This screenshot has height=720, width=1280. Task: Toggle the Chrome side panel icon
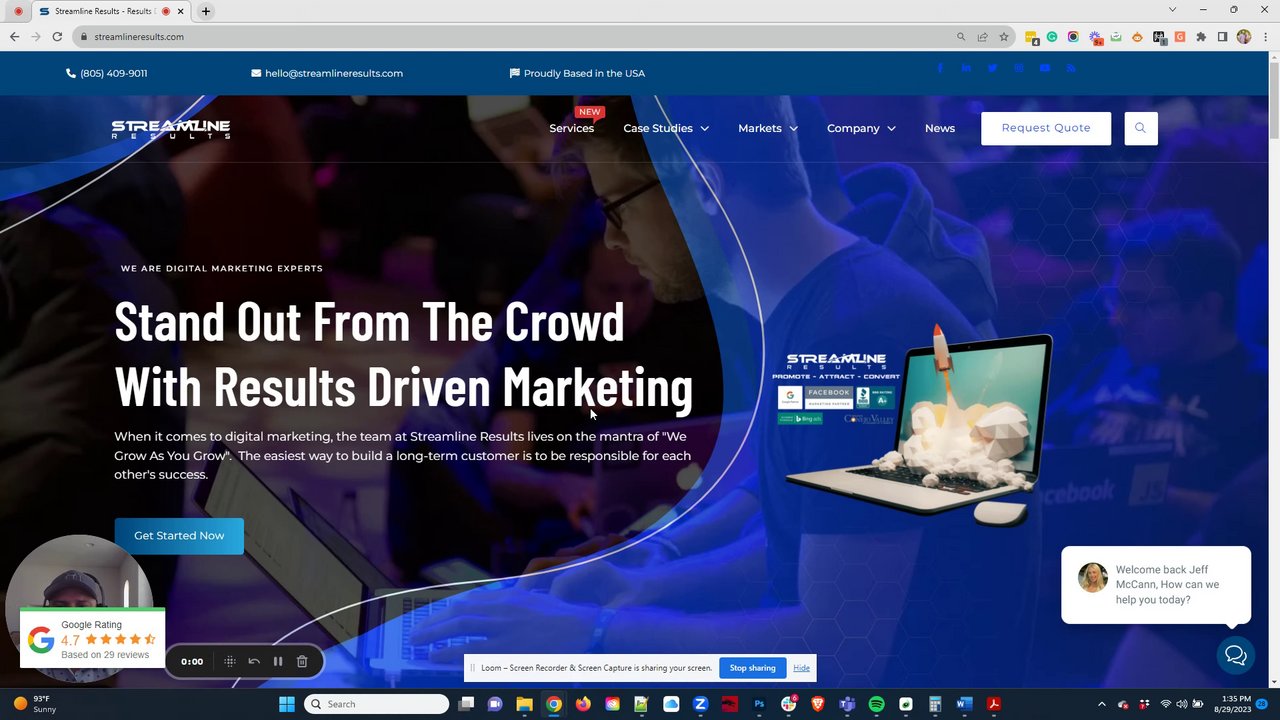1222,37
